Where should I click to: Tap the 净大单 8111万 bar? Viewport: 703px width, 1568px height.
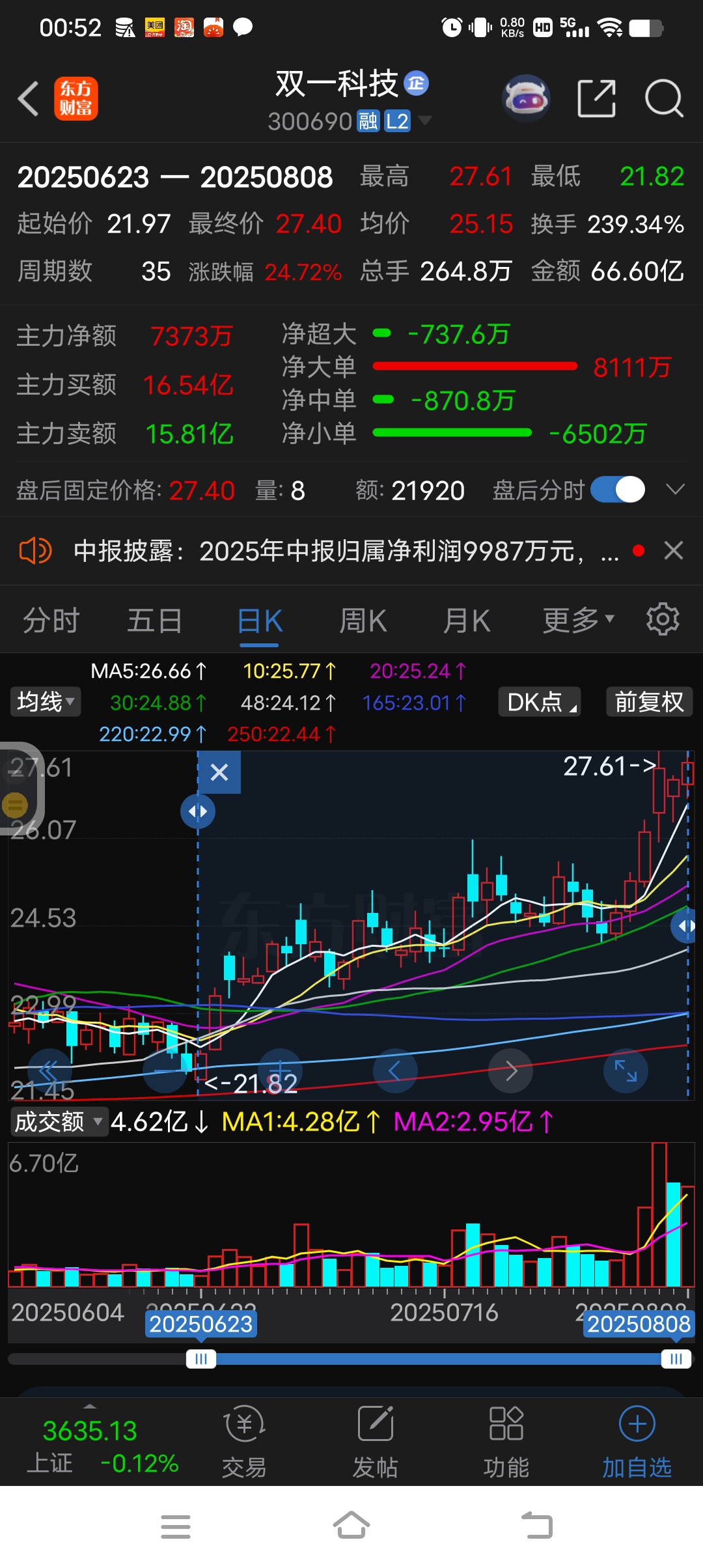click(x=475, y=367)
